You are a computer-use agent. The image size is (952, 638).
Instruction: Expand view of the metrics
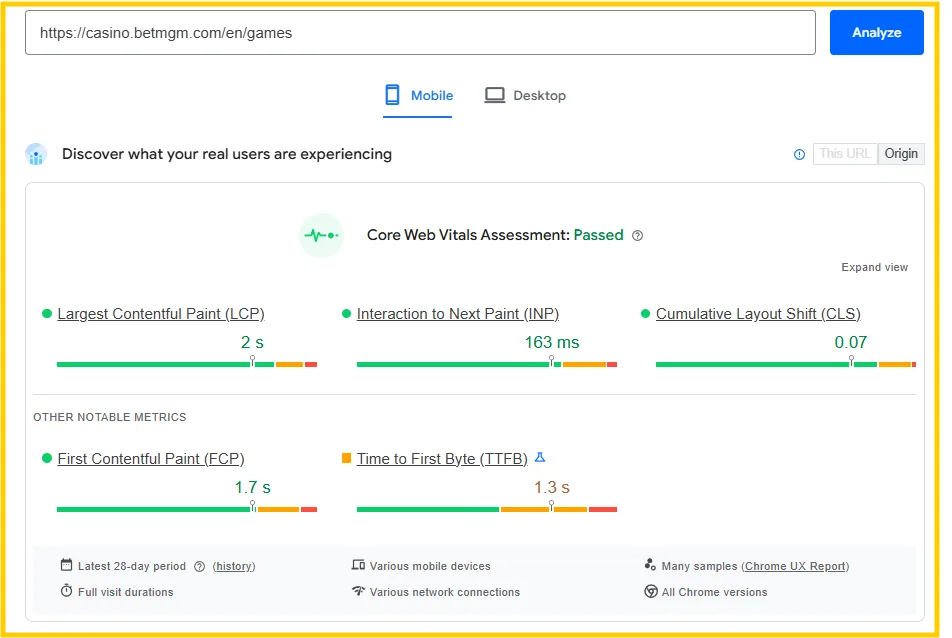click(x=874, y=267)
